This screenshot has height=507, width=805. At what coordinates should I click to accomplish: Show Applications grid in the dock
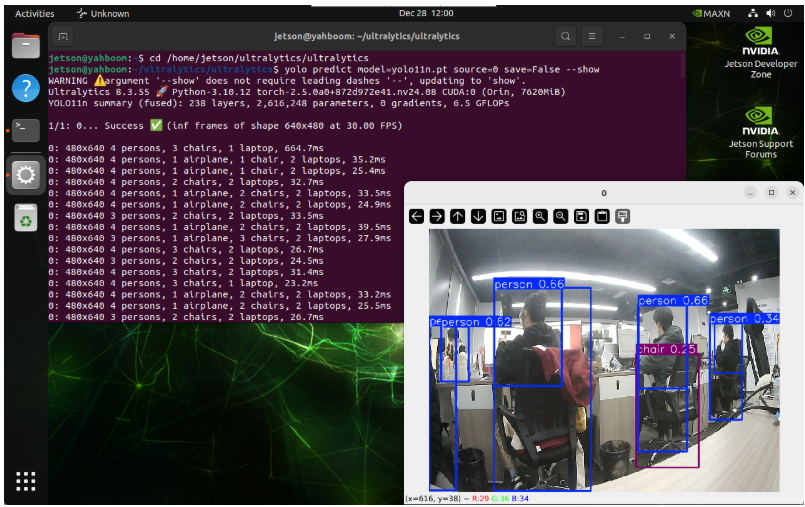point(26,481)
